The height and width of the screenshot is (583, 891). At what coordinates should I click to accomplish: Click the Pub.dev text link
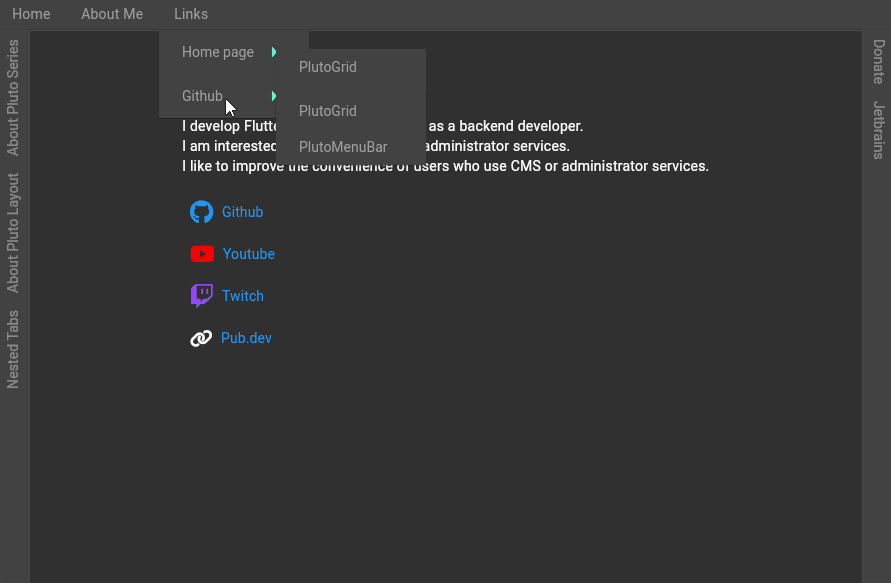point(246,338)
